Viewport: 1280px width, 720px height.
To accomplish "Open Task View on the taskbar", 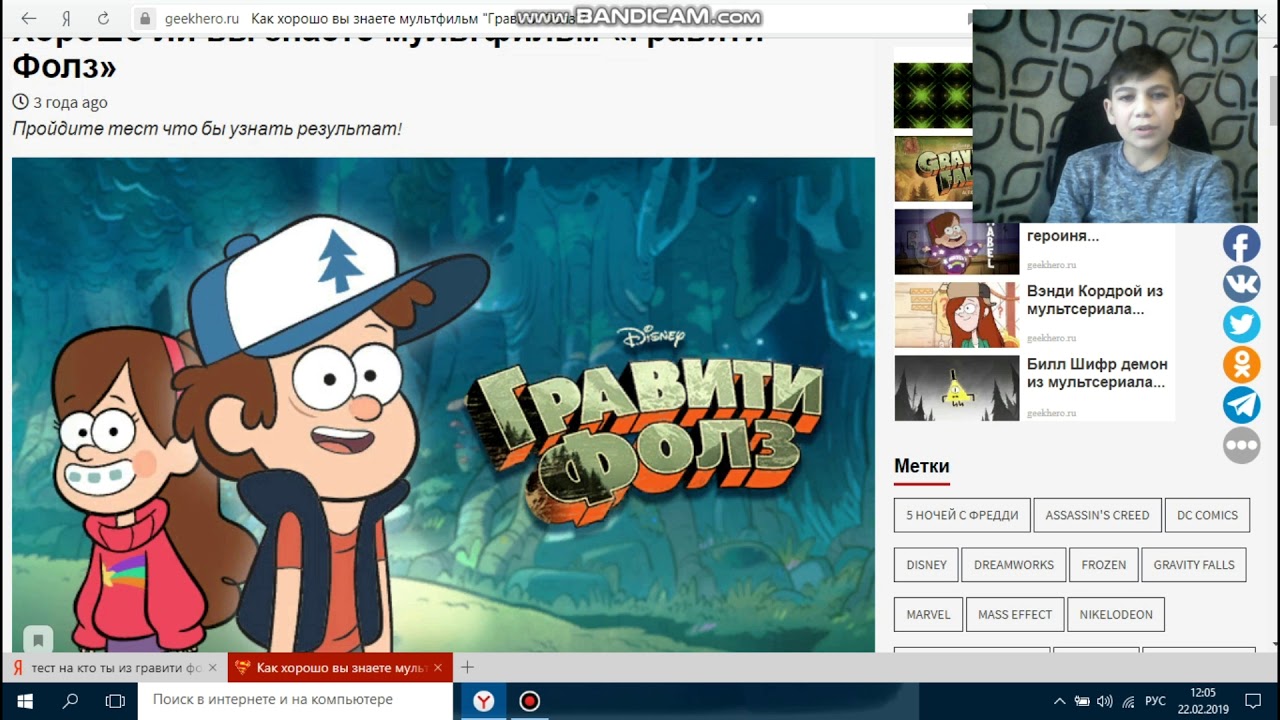I will tap(115, 701).
